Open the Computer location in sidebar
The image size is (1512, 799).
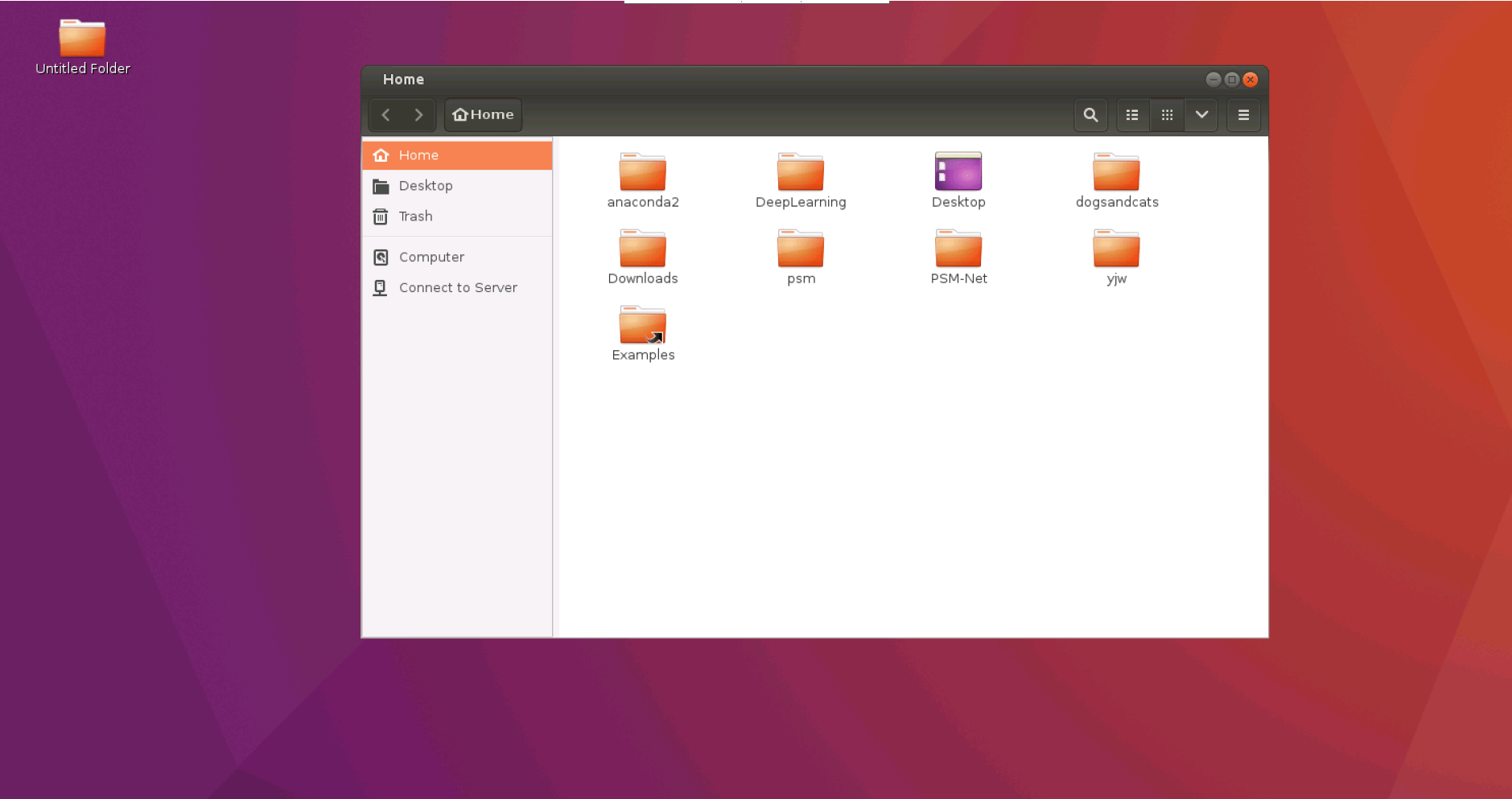tap(431, 256)
